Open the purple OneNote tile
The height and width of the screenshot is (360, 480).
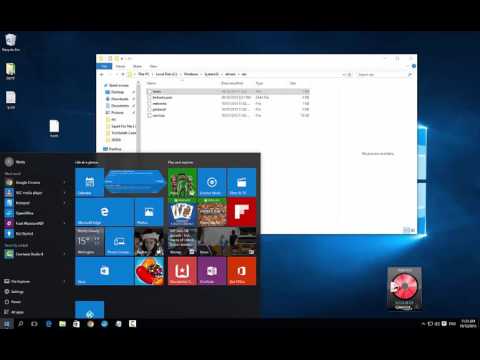[x=212, y=271]
